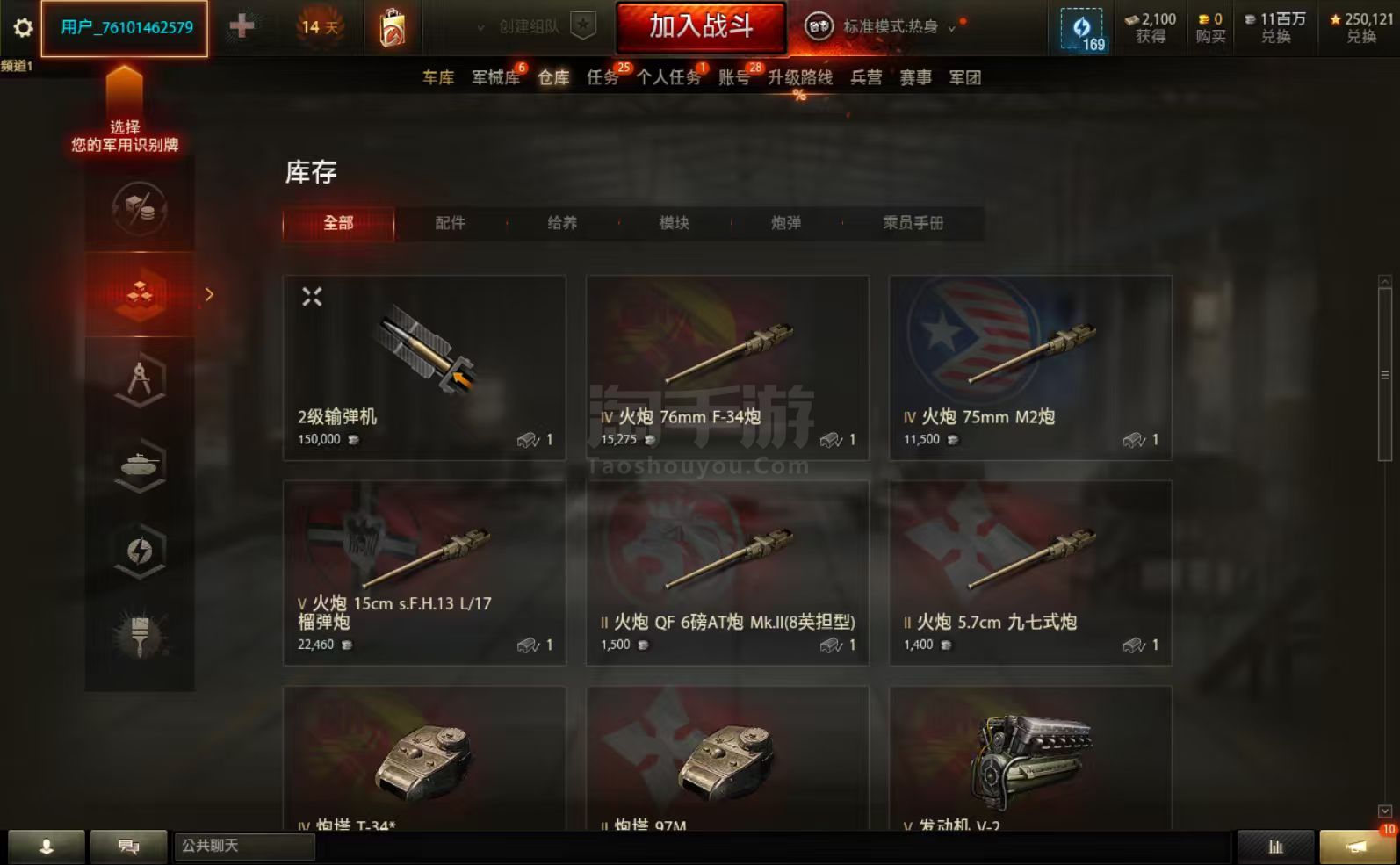Switch to the 配件 filter tab

(450, 223)
